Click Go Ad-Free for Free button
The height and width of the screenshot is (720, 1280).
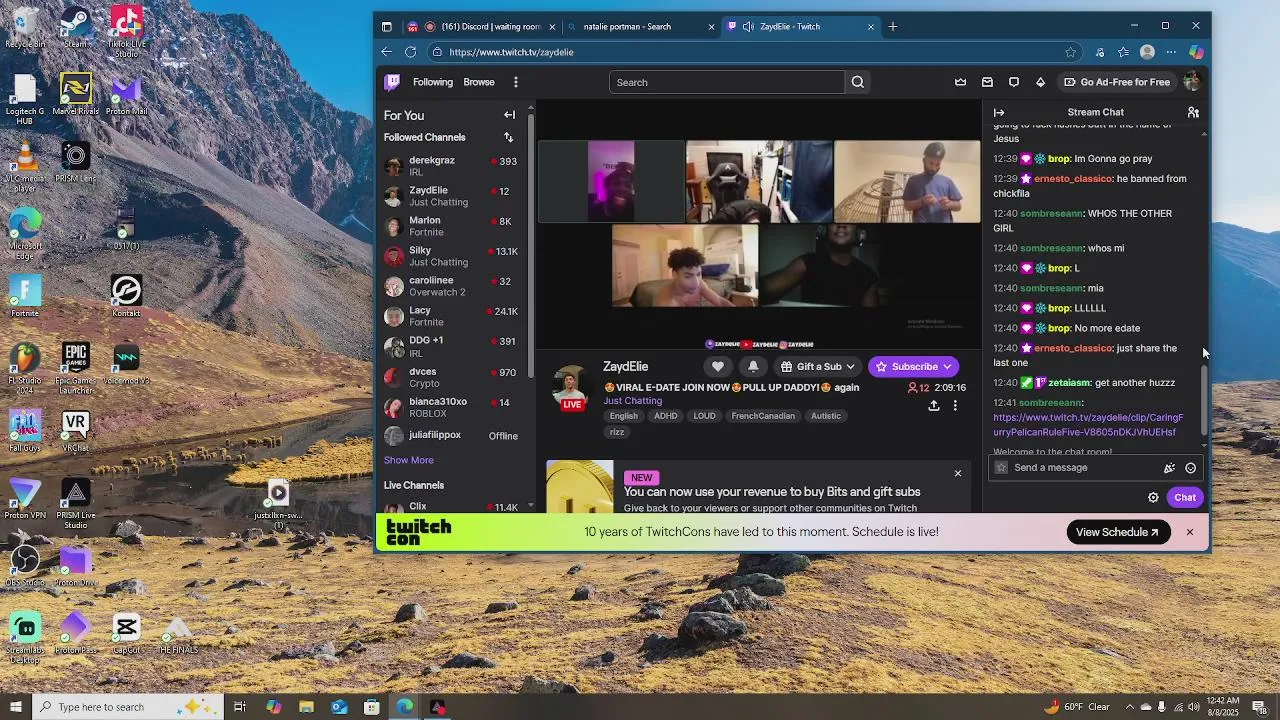click(1116, 82)
